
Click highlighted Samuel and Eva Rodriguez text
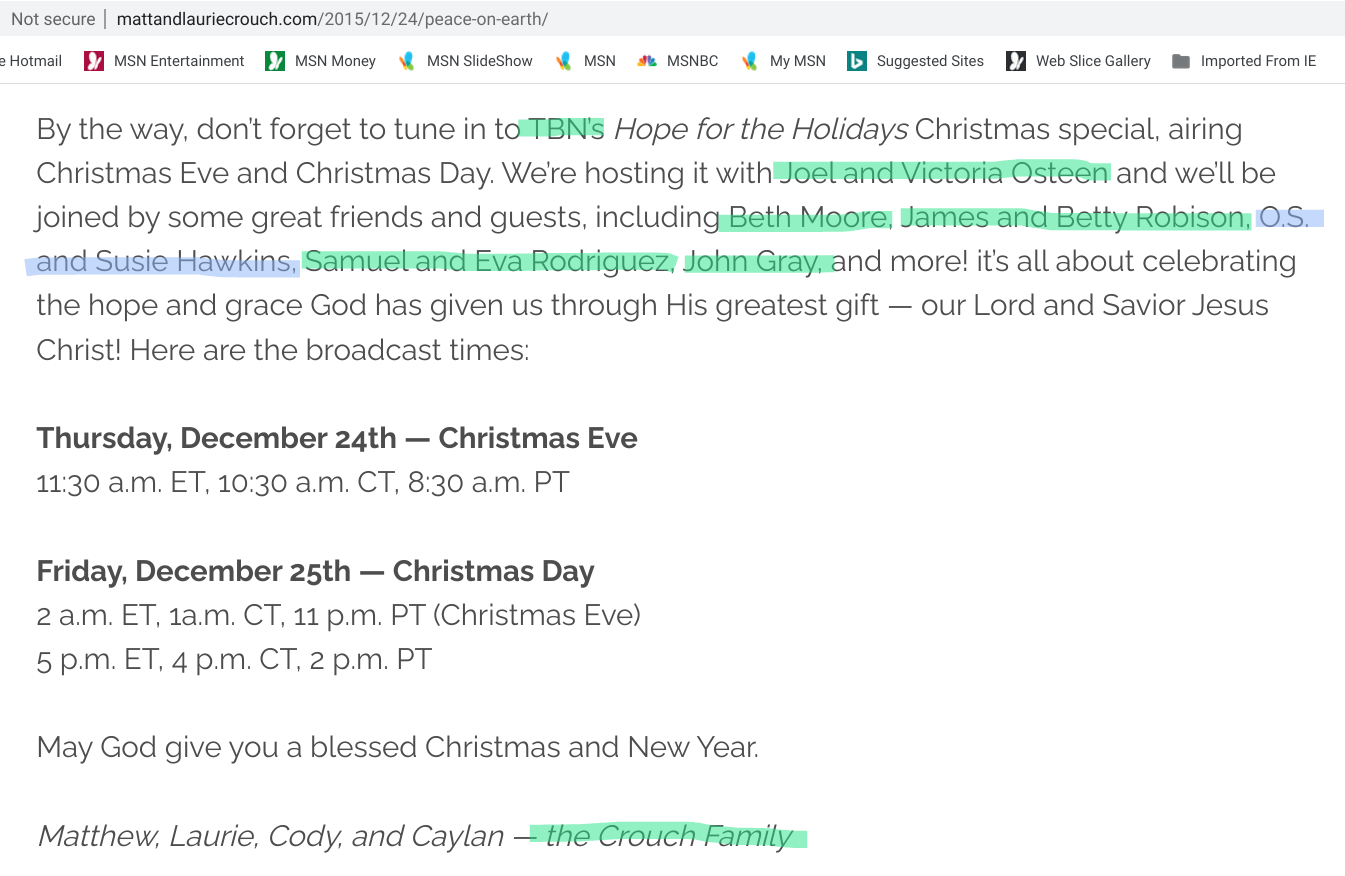point(487,261)
